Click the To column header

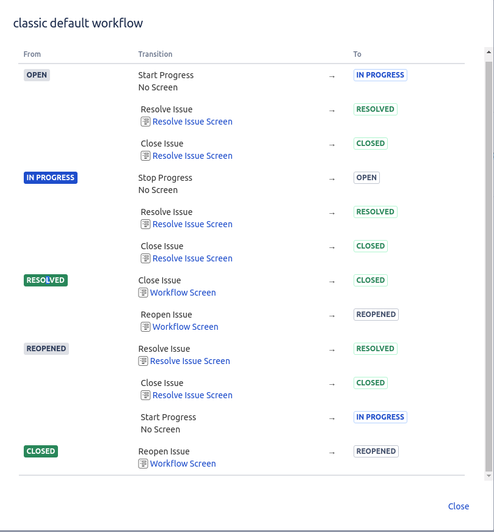(x=357, y=54)
